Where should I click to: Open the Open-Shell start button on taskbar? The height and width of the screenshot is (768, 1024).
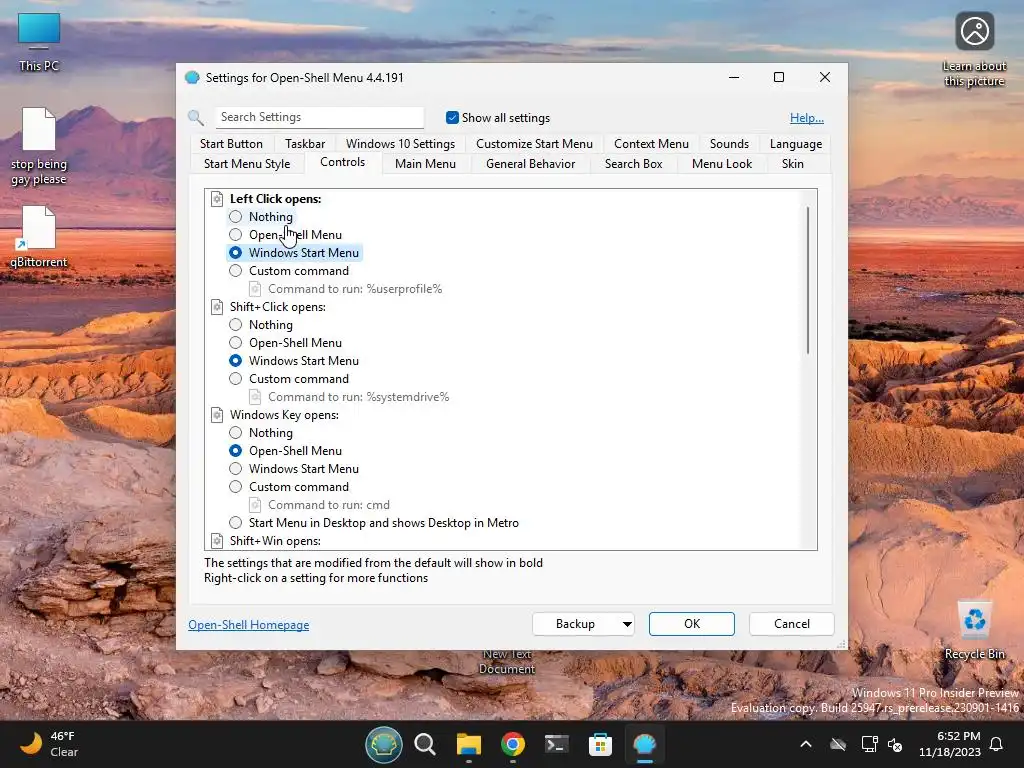[x=383, y=744]
